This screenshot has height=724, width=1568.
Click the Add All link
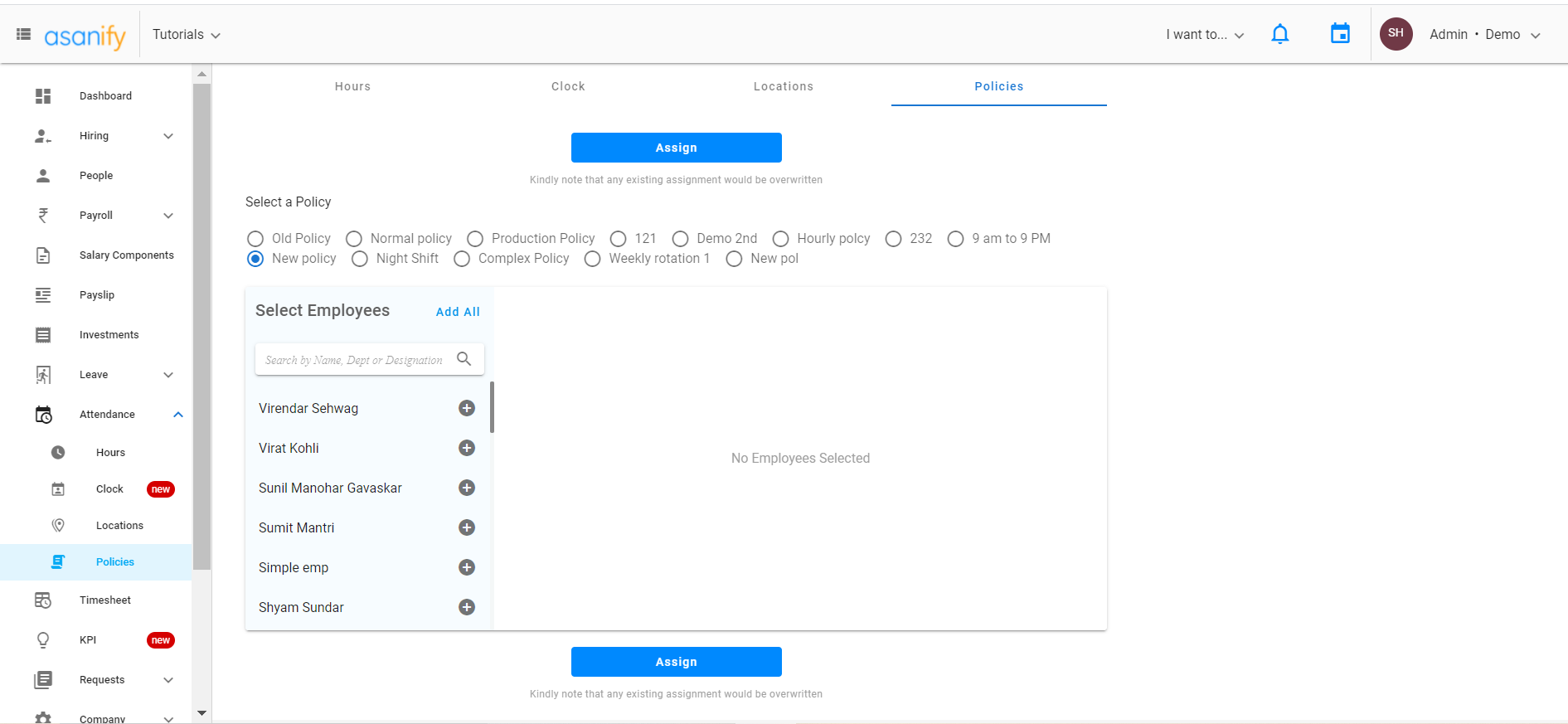(458, 312)
